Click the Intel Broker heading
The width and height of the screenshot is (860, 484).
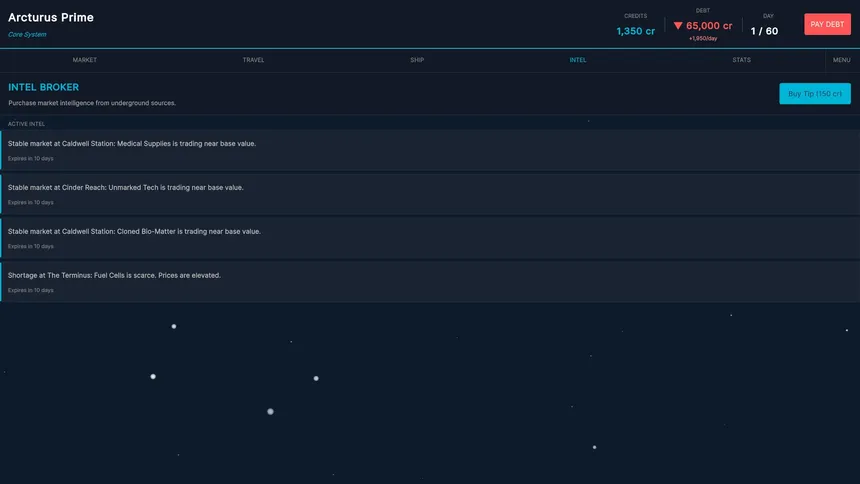43,87
